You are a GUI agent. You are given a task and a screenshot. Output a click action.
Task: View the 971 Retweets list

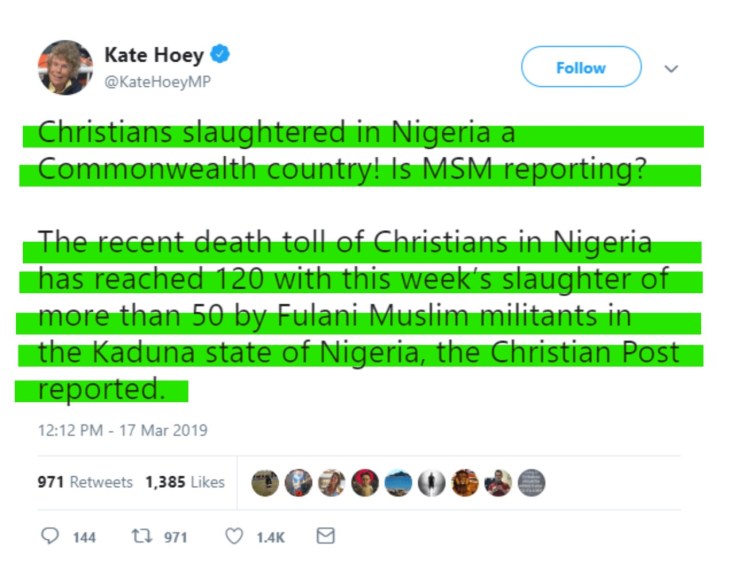[x=85, y=482]
